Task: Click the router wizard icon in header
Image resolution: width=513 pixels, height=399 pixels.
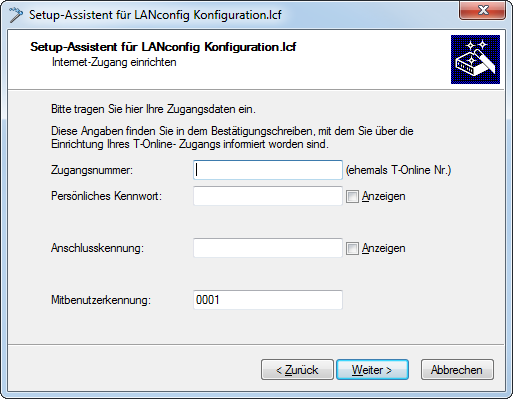Action: tap(475, 59)
